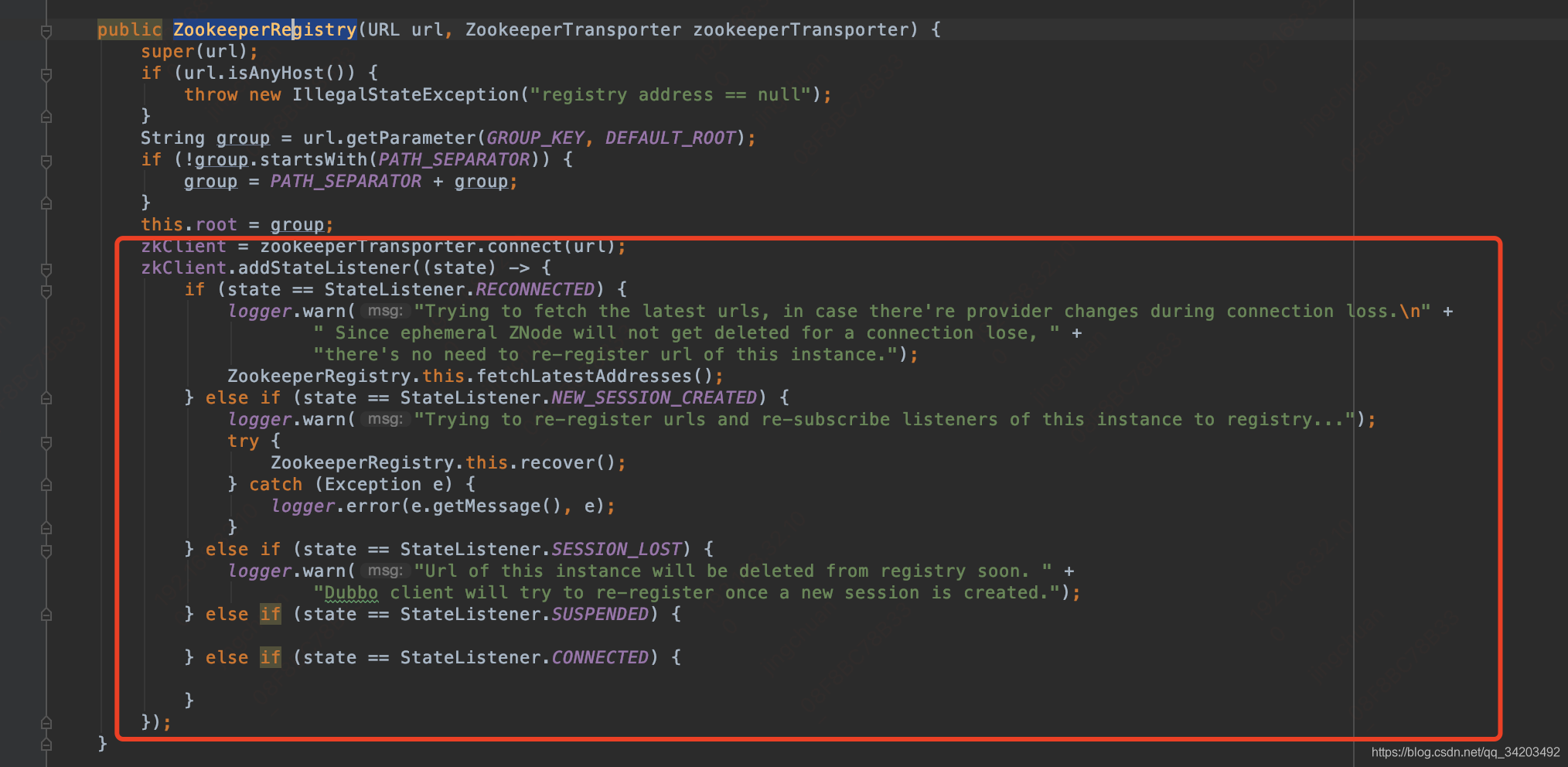Collapse the SESSION_LOST else-if block

46,551
